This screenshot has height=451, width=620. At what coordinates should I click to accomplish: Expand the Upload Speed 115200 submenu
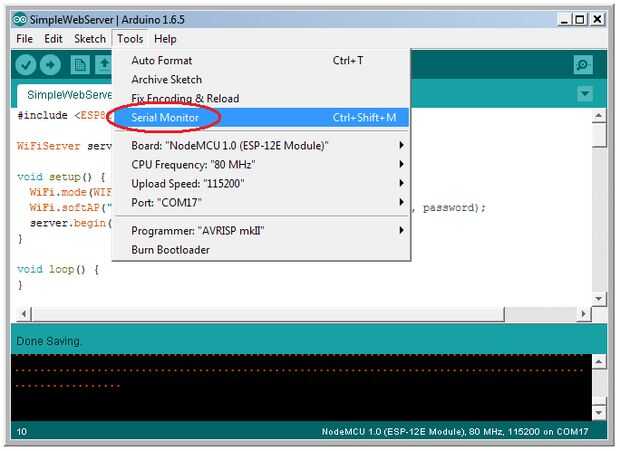click(x=261, y=183)
